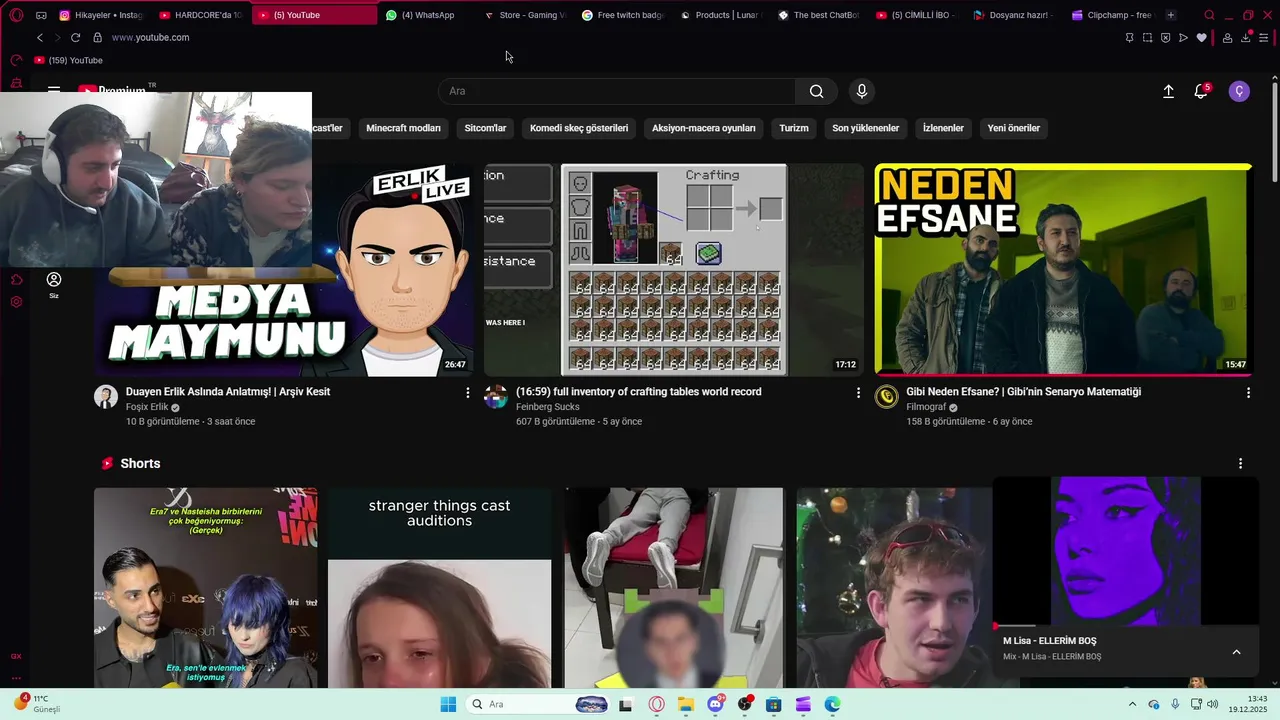Switch to 'The best ChatBot' tab
The image size is (1280, 720).
tap(818, 15)
